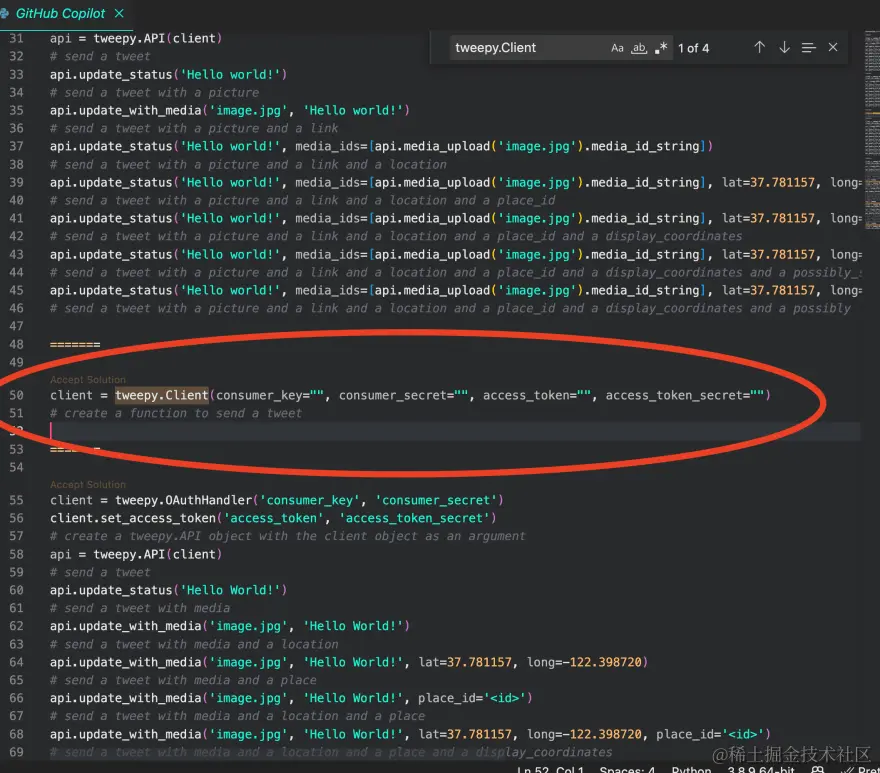Close the find widget
Viewport: 880px width, 773px height.
click(833, 48)
